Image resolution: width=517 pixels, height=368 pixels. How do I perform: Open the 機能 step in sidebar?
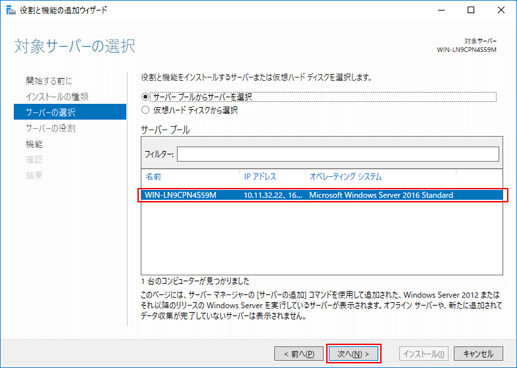34,144
